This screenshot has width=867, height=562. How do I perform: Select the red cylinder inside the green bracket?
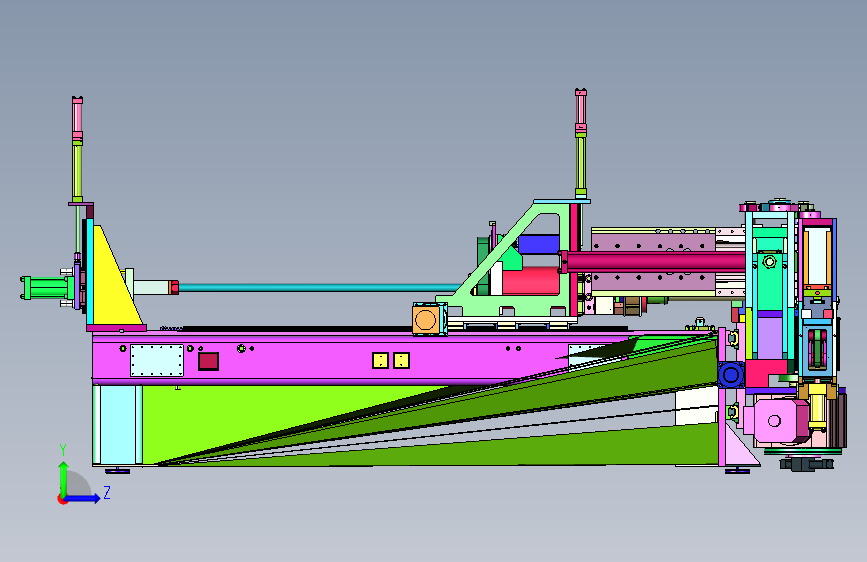coord(530,281)
